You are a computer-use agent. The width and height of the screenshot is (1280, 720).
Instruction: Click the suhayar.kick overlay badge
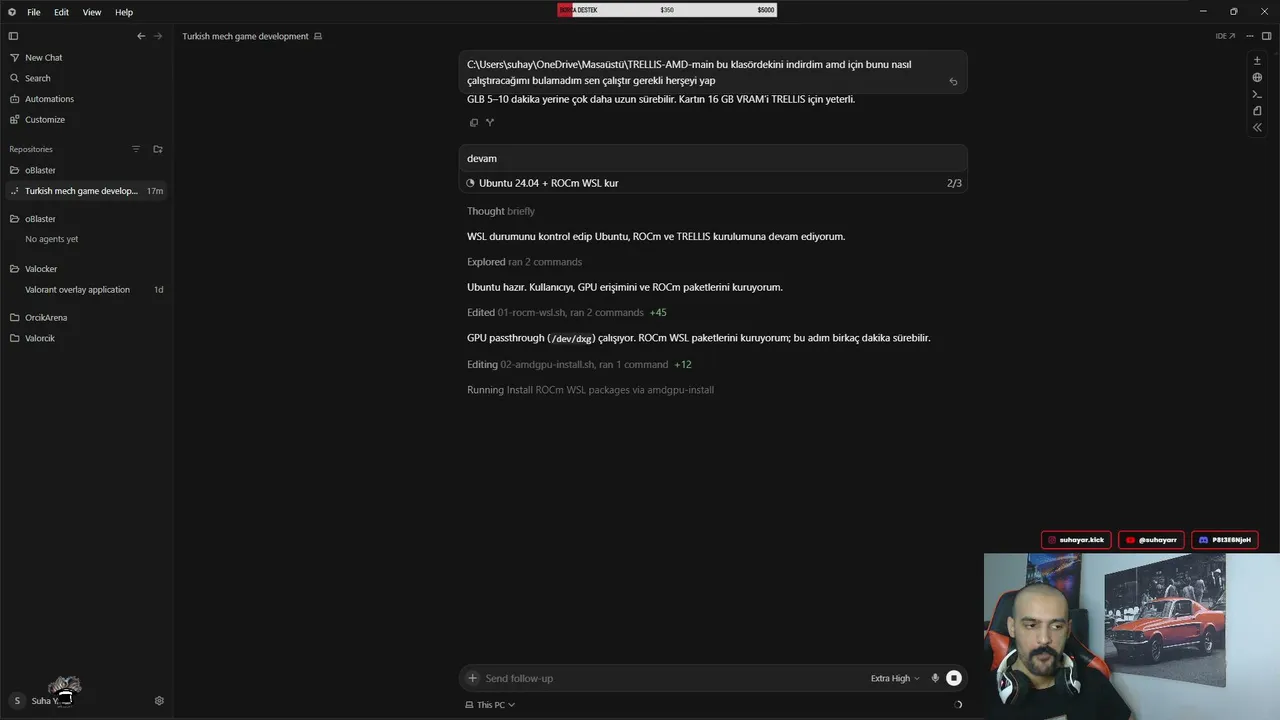[1076, 540]
